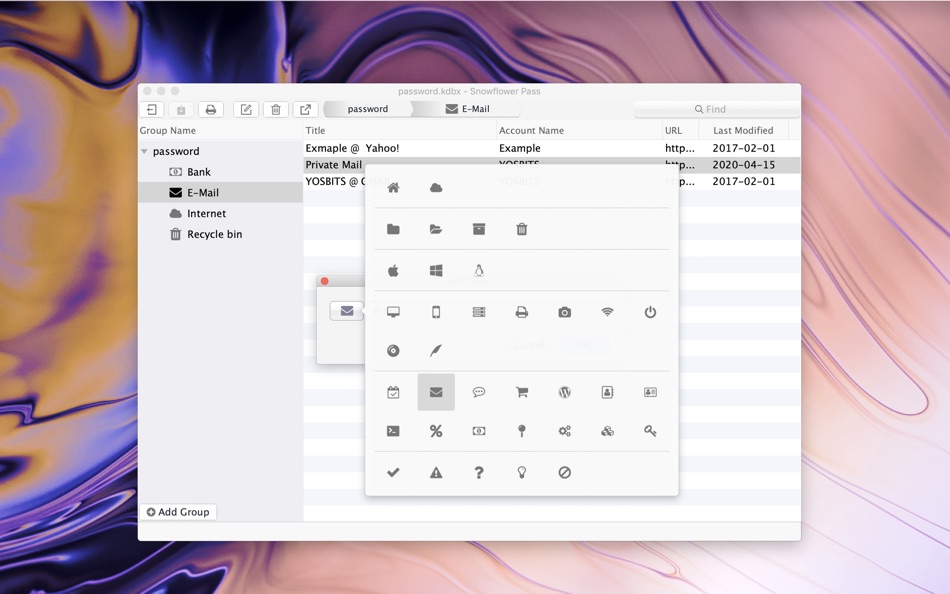Click the print toolbar button
Image resolution: width=950 pixels, height=594 pixels.
click(210, 109)
